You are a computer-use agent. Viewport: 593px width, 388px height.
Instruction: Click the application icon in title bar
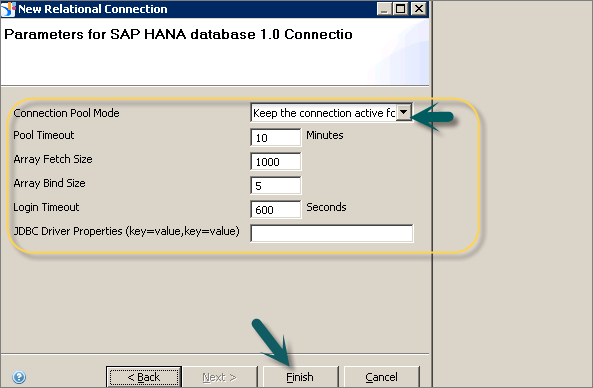pos(8,9)
